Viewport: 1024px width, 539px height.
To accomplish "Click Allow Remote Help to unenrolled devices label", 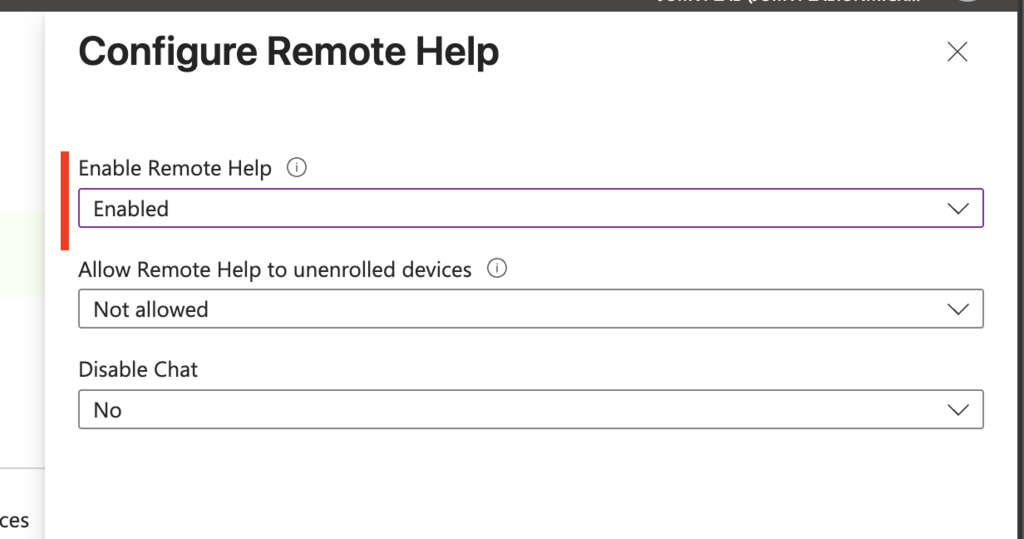I will (275, 269).
